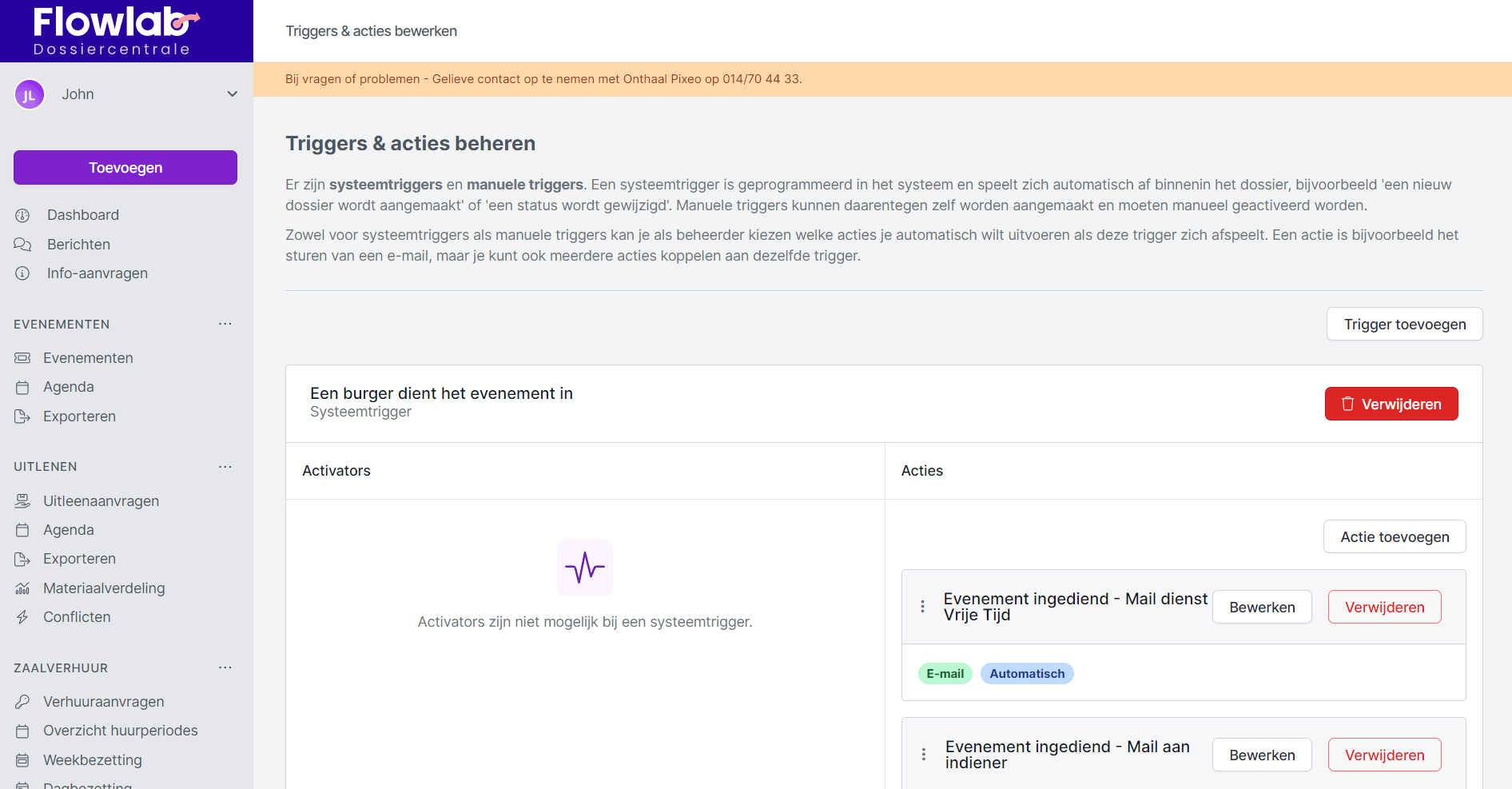Click the Berichten chat bubbles icon
The height and width of the screenshot is (789, 1512).
(22, 245)
